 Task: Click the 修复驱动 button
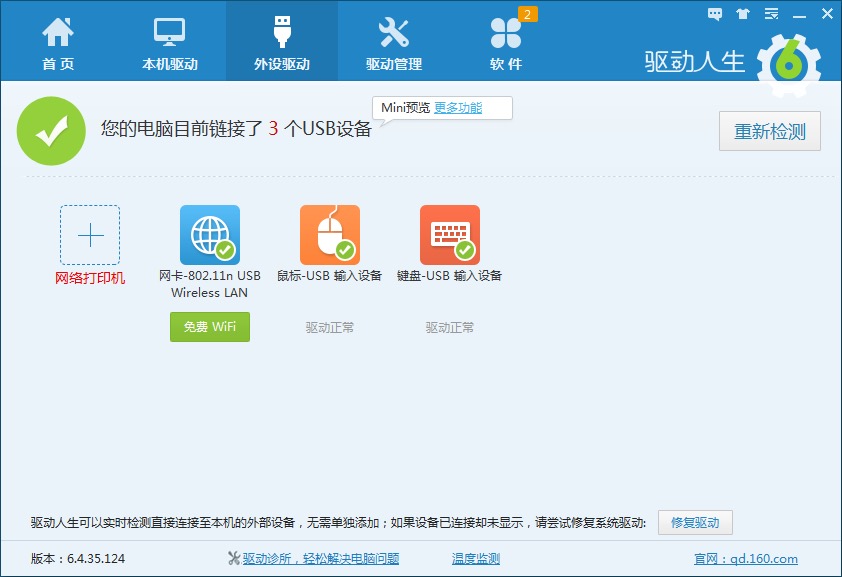[x=695, y=522]
